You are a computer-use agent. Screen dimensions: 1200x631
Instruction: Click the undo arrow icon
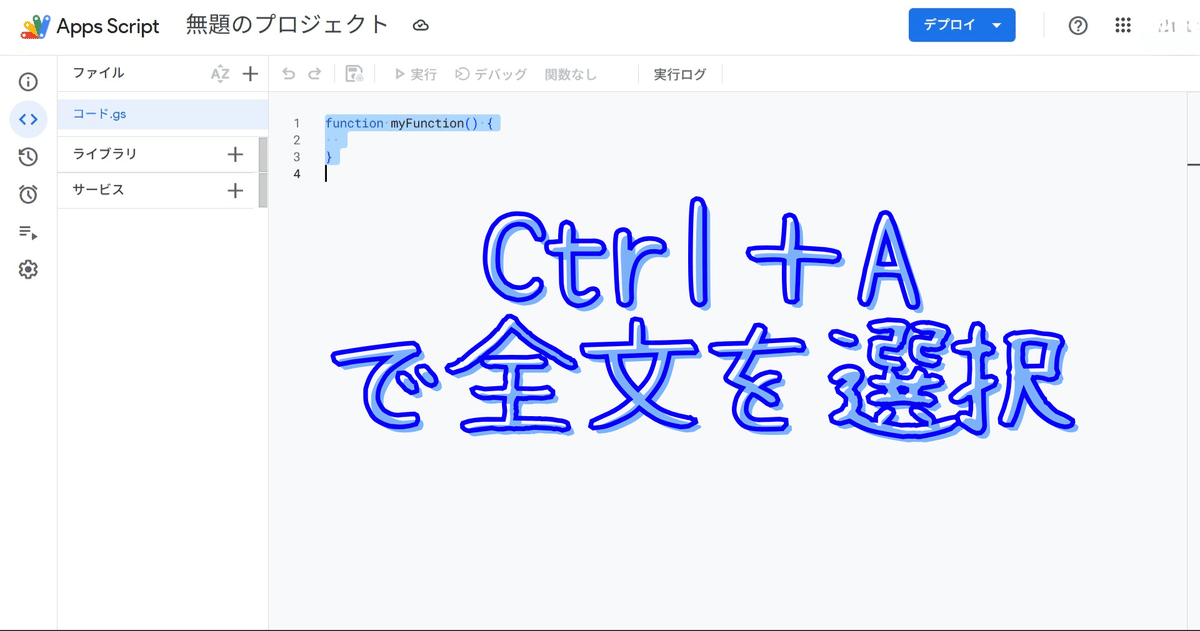pos(290,73)
